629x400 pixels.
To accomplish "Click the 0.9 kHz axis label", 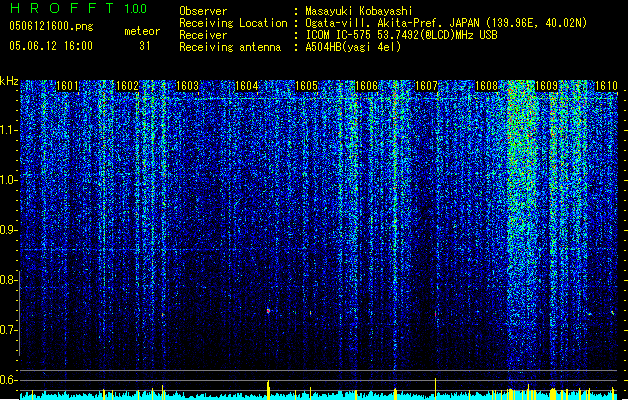I will click(x=8, y=230).
